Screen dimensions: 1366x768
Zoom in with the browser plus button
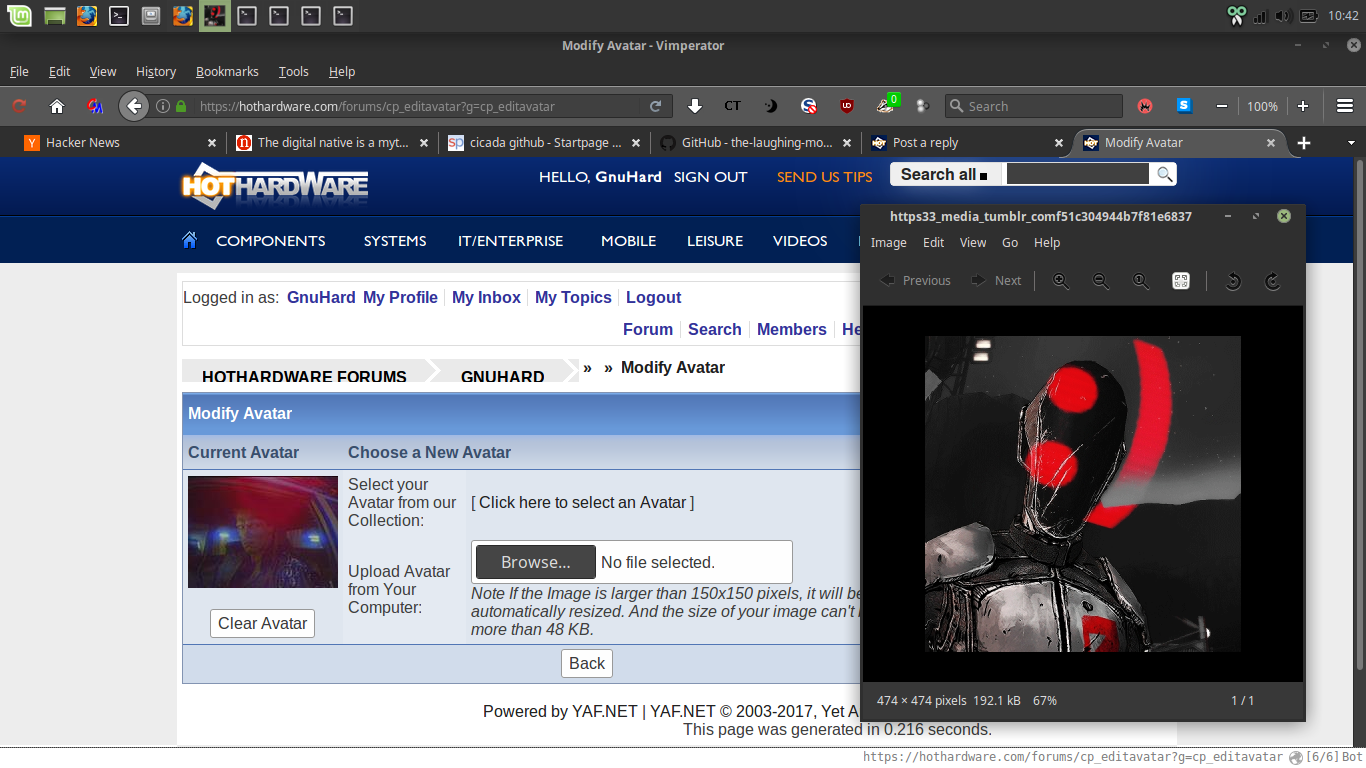pos(1303,106)
